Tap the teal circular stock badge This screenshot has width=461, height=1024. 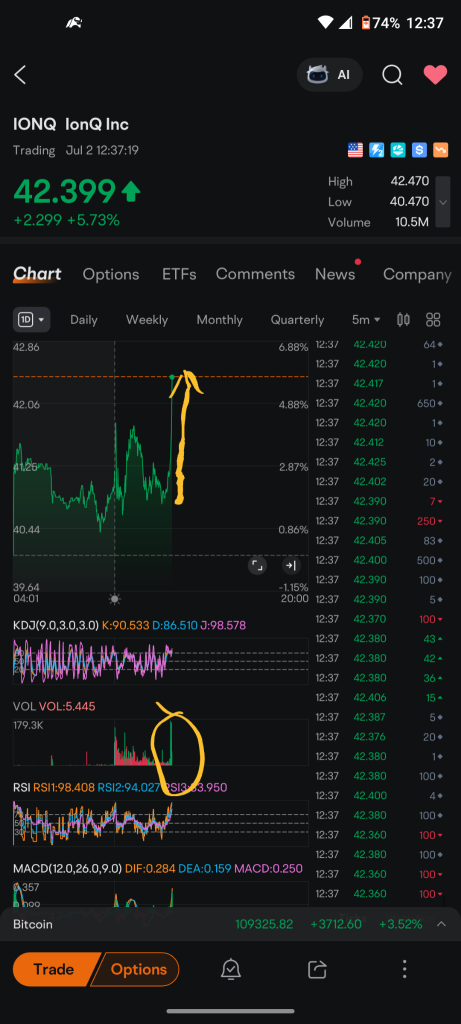point(398,150)
